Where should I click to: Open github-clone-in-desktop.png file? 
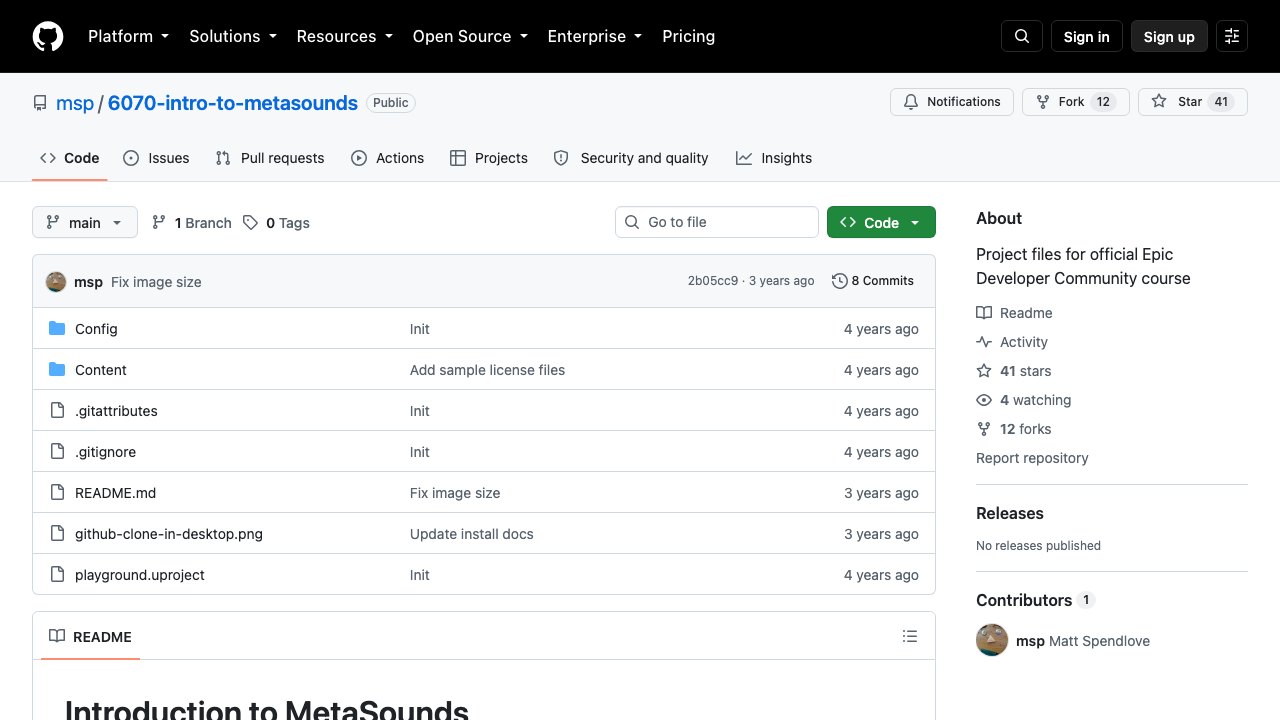169,534
